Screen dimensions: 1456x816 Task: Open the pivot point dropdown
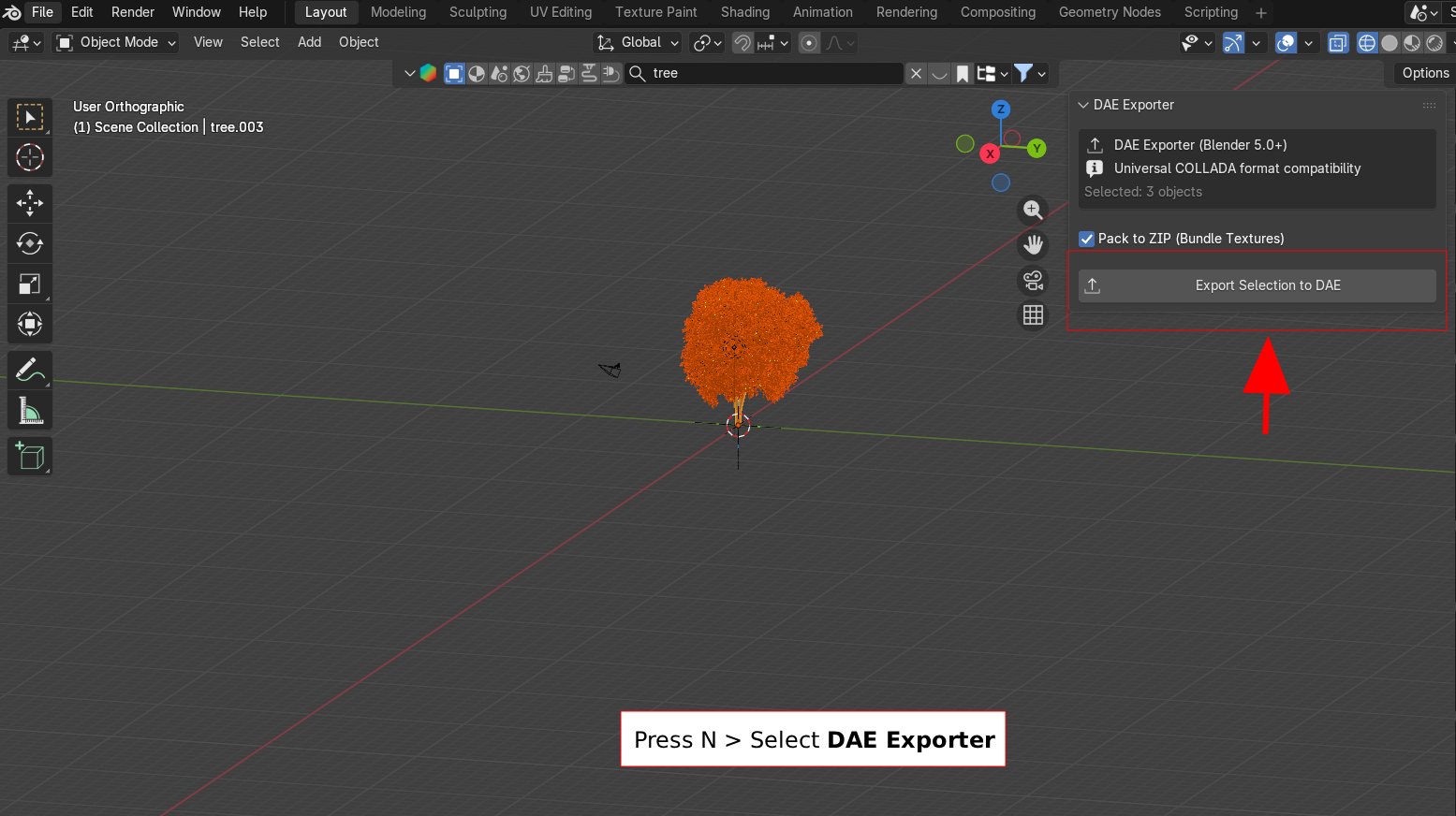pyautogui.click(x=707, y=42)
